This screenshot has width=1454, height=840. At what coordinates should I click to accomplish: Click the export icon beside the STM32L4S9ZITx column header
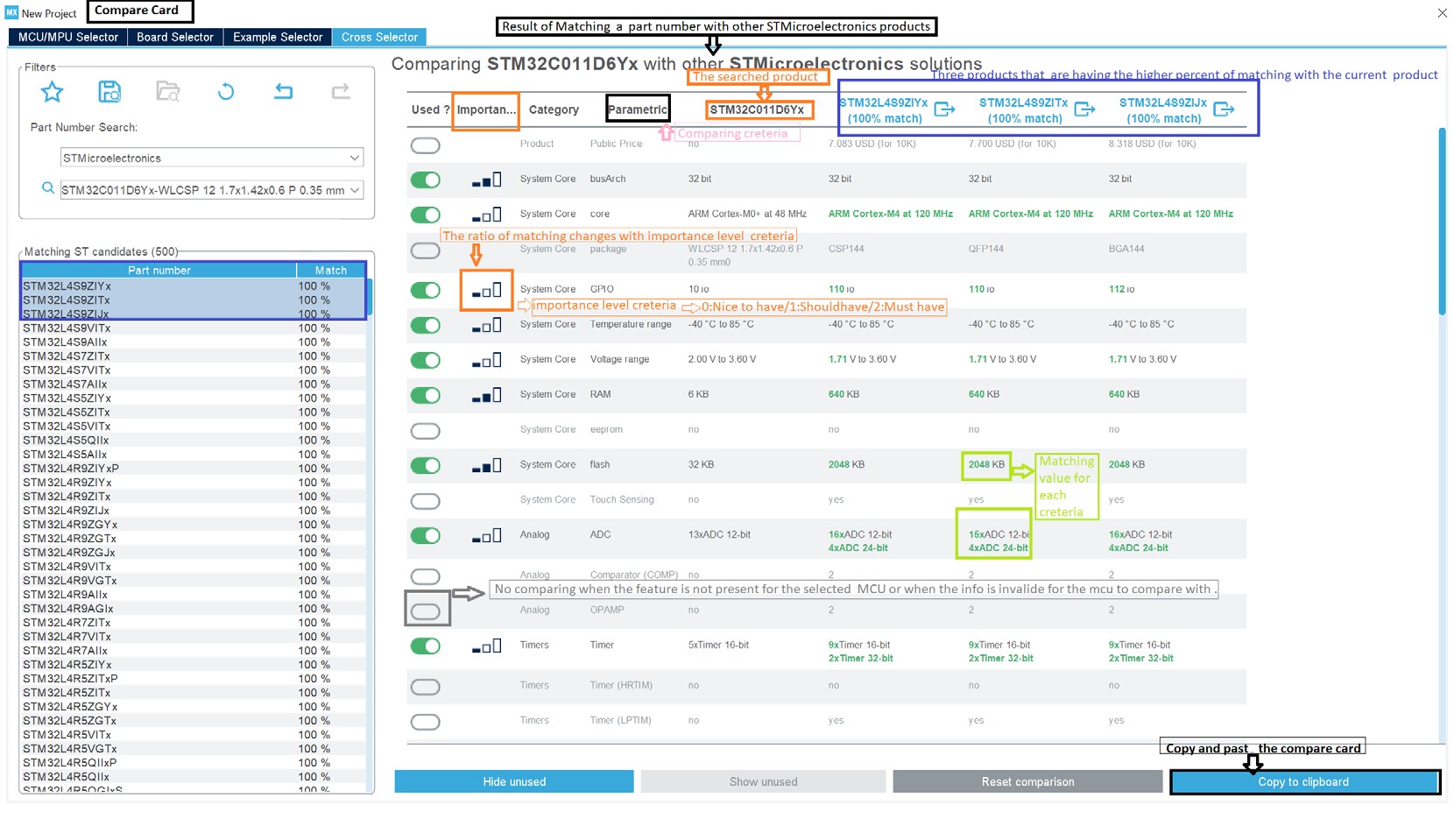point(1084,109)
